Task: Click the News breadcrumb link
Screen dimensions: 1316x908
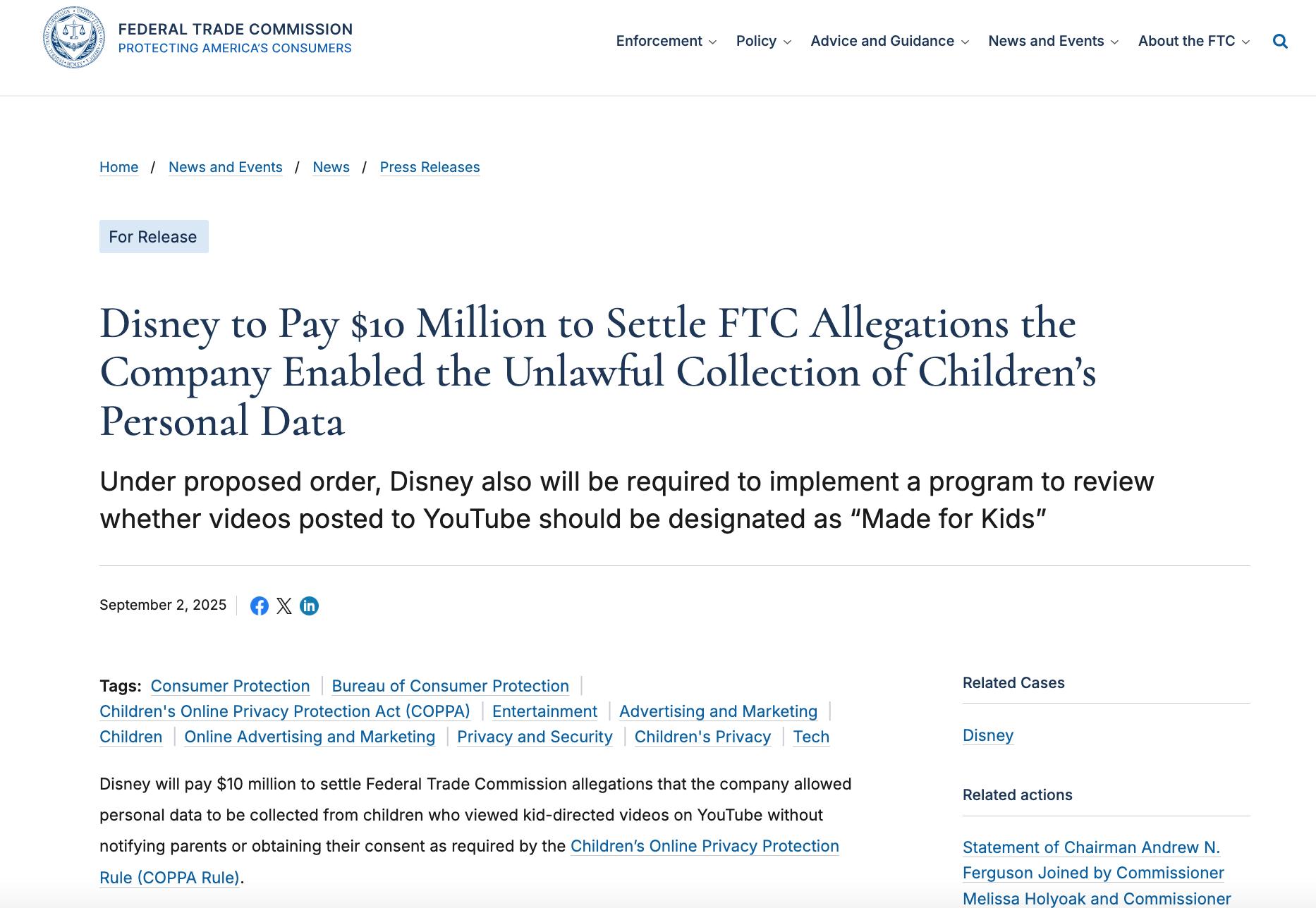Action: [x=331, y=167]
